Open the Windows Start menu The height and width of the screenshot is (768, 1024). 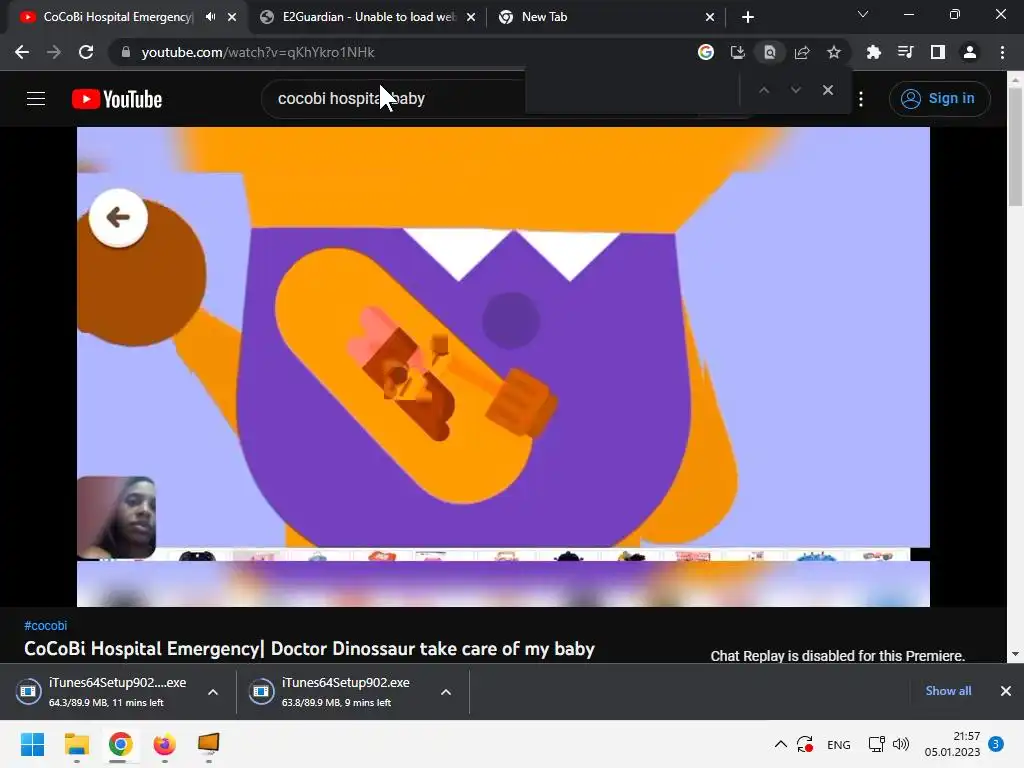(x=32, y=744)
